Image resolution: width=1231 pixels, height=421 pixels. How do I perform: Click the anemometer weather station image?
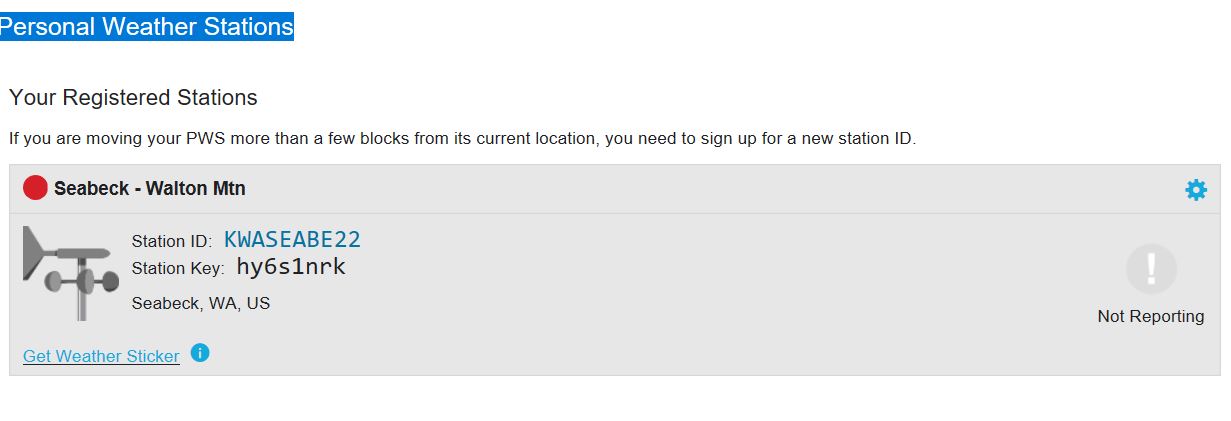[x=71, y=272]
